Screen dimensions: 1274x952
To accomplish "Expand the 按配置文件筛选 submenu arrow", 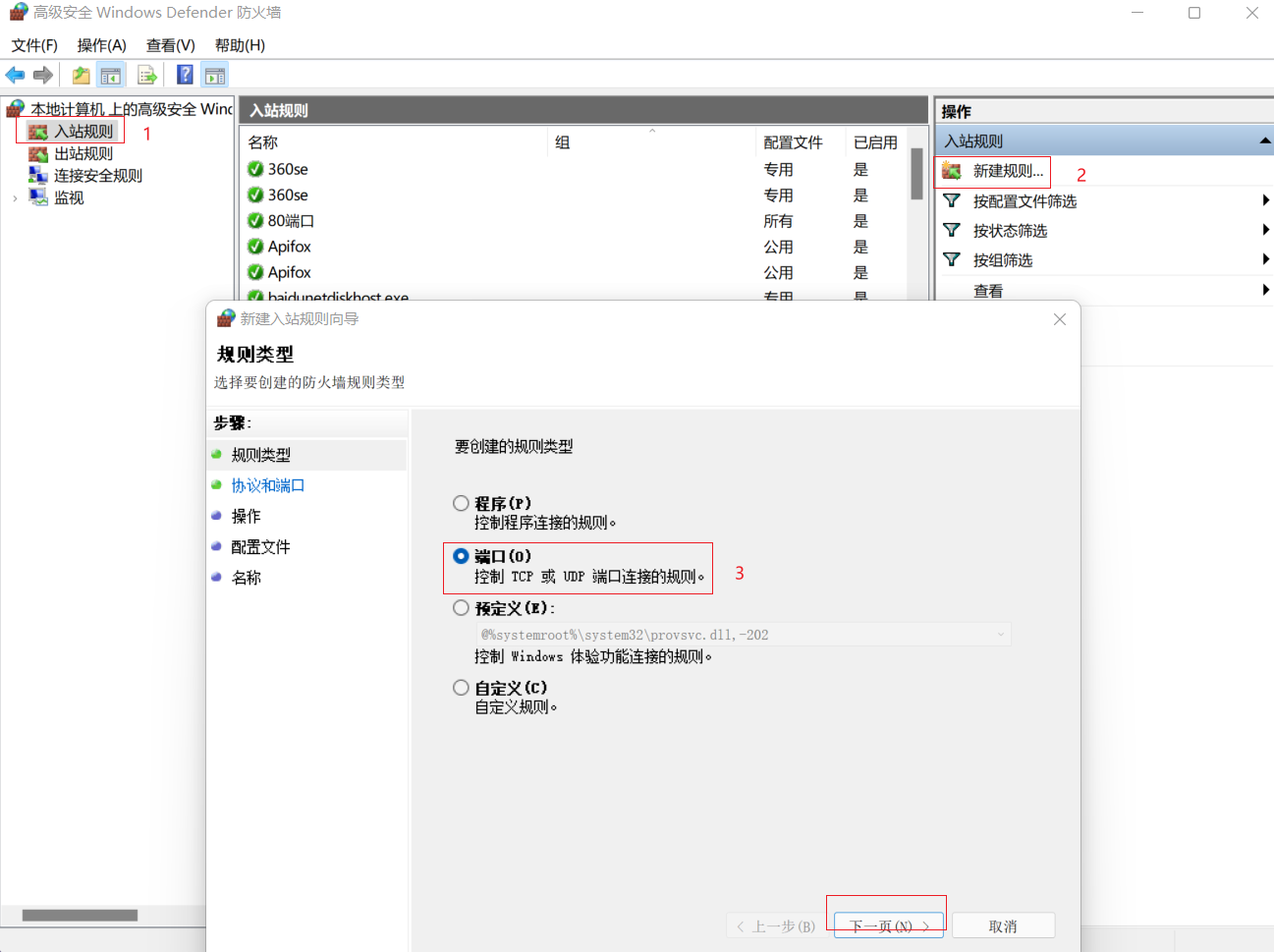I will tap(1265, 201).
